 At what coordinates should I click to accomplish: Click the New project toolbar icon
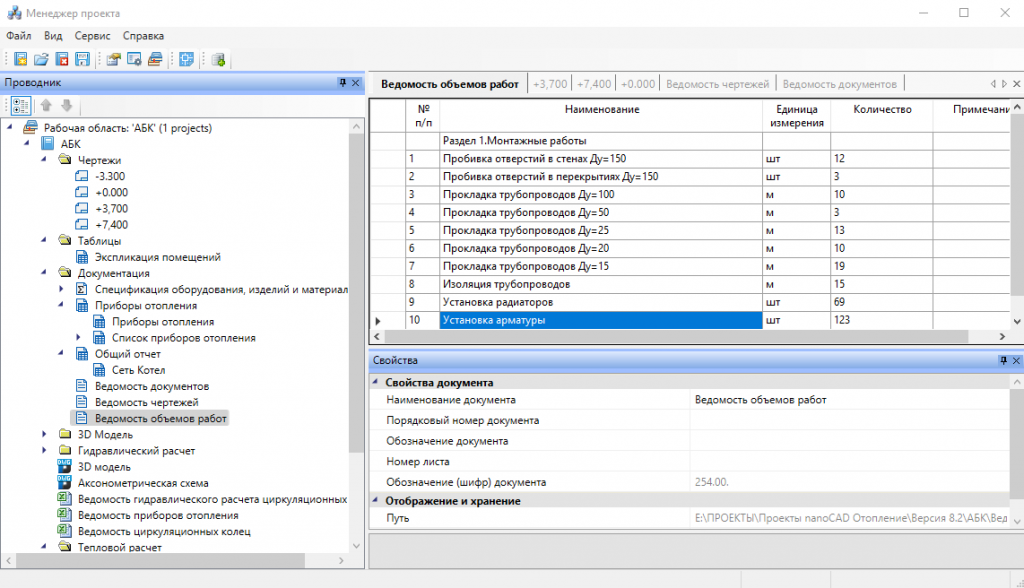(x=20, y=59)
